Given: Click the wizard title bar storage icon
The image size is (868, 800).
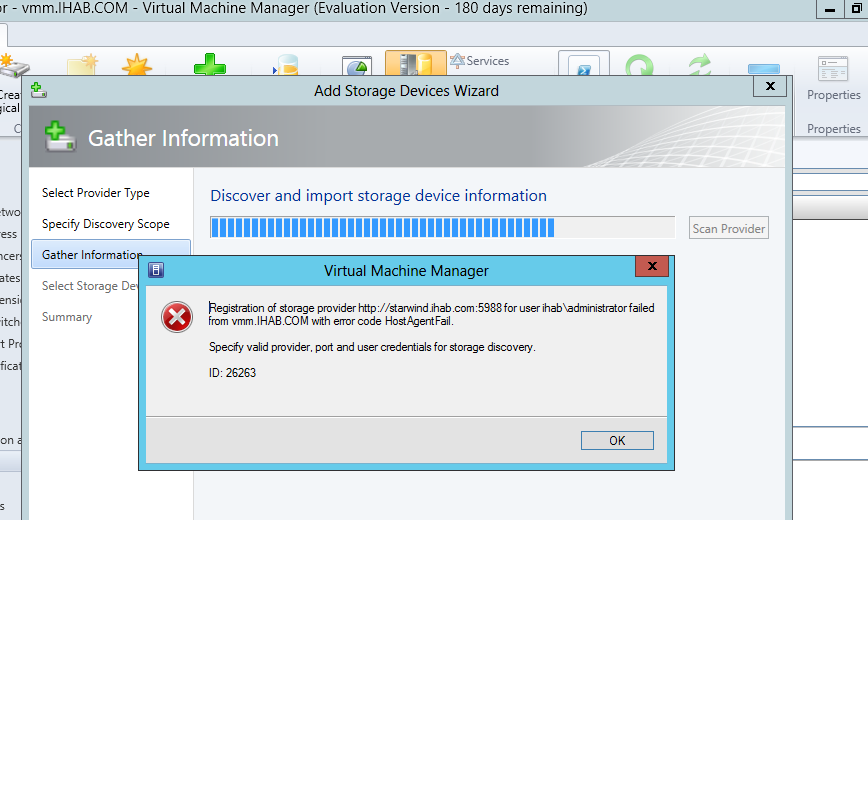Looking at the screenshot, I should pyautogui.click(x=39, y=90).
